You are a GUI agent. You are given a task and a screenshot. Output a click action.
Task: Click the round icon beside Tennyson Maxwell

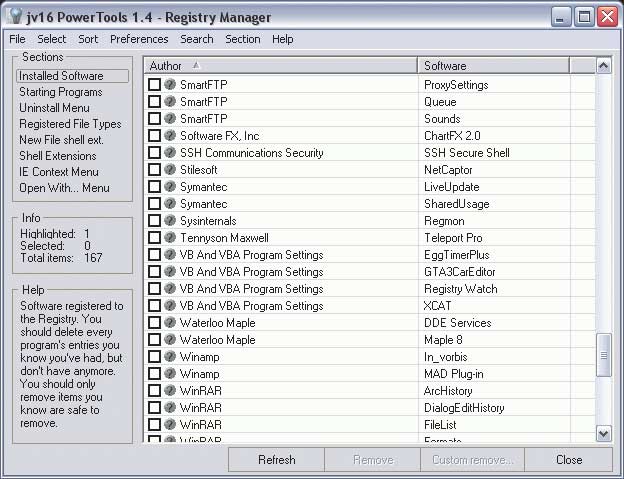(170, 238)
